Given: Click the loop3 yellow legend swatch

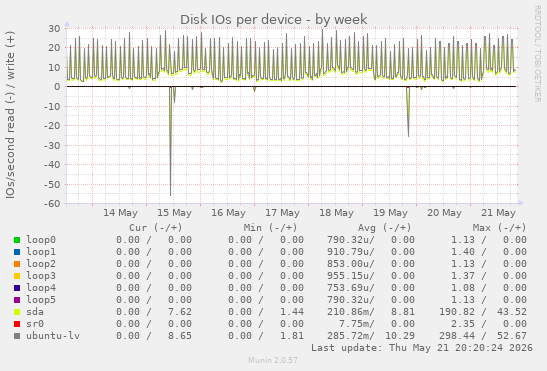Looking at the screenshot, I should (x=17, y=276).
